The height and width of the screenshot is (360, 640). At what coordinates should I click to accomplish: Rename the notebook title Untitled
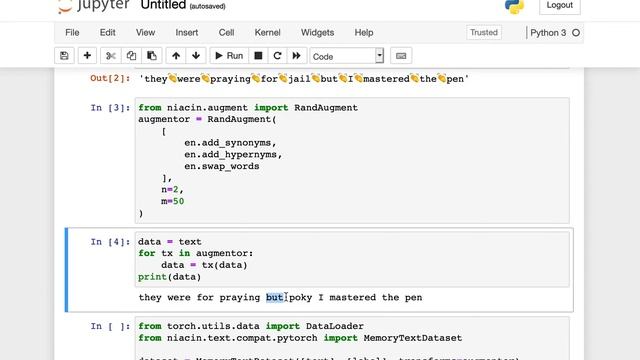pyautogui.click(x=163, y=5)
